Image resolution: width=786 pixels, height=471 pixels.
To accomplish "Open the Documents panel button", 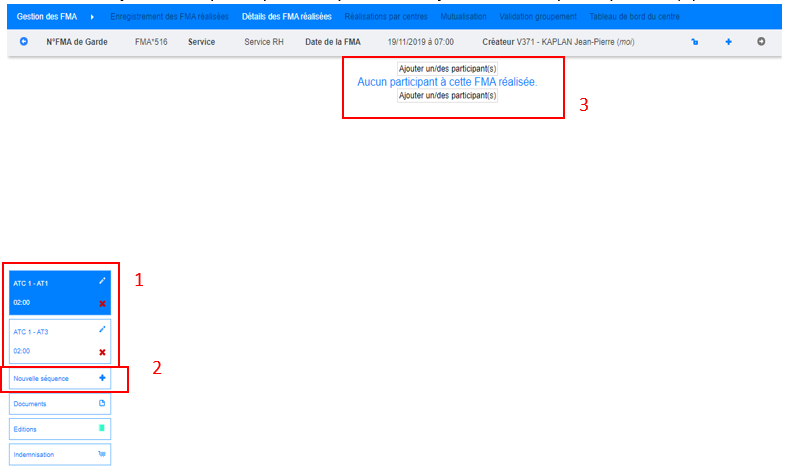I will tap(60, 403).
